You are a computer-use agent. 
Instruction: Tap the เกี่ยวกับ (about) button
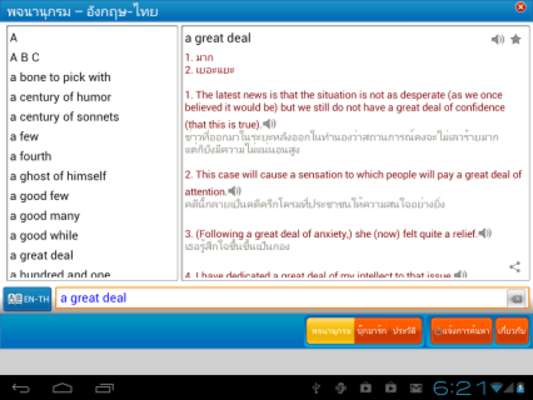coord(512,331)
